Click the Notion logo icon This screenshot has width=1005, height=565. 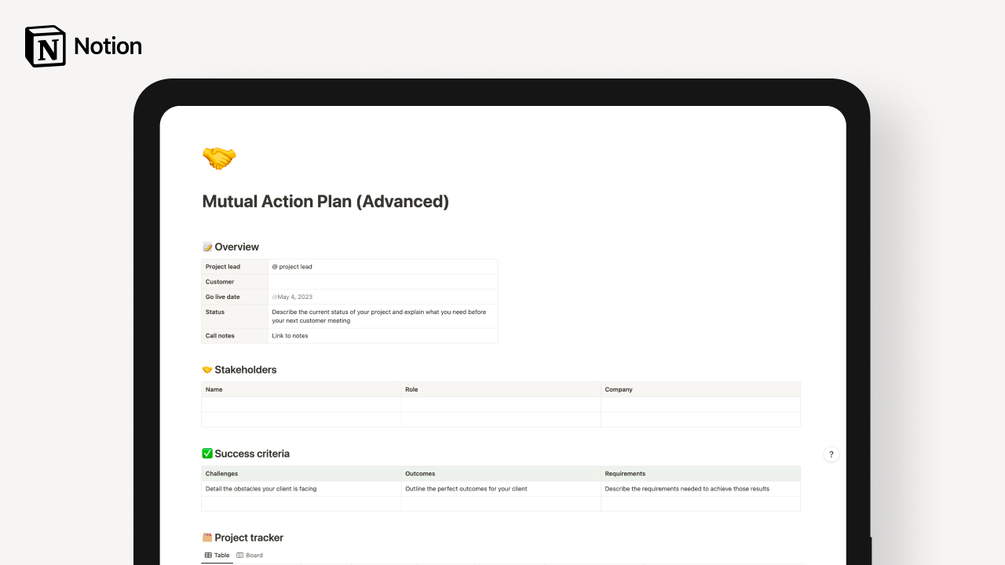(45, 46)
